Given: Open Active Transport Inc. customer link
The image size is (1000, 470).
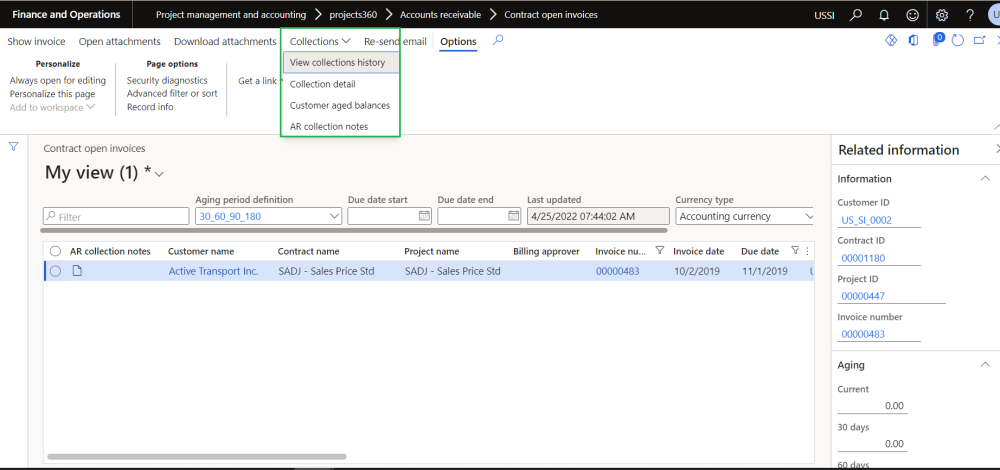Looking at the screenshot, I should click(x=214, y=271).
